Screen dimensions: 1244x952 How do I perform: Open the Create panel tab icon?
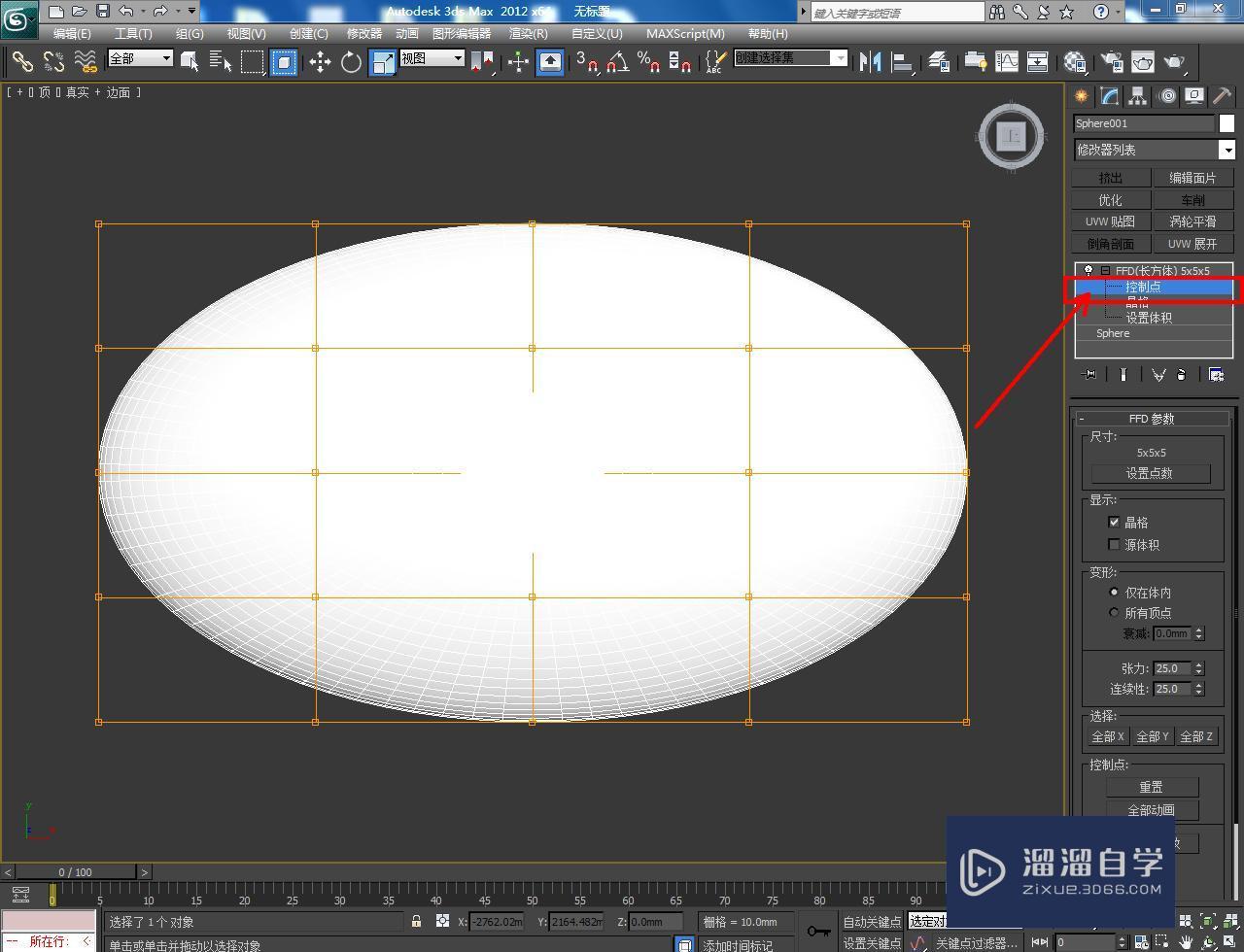(x=1081, y=96)
